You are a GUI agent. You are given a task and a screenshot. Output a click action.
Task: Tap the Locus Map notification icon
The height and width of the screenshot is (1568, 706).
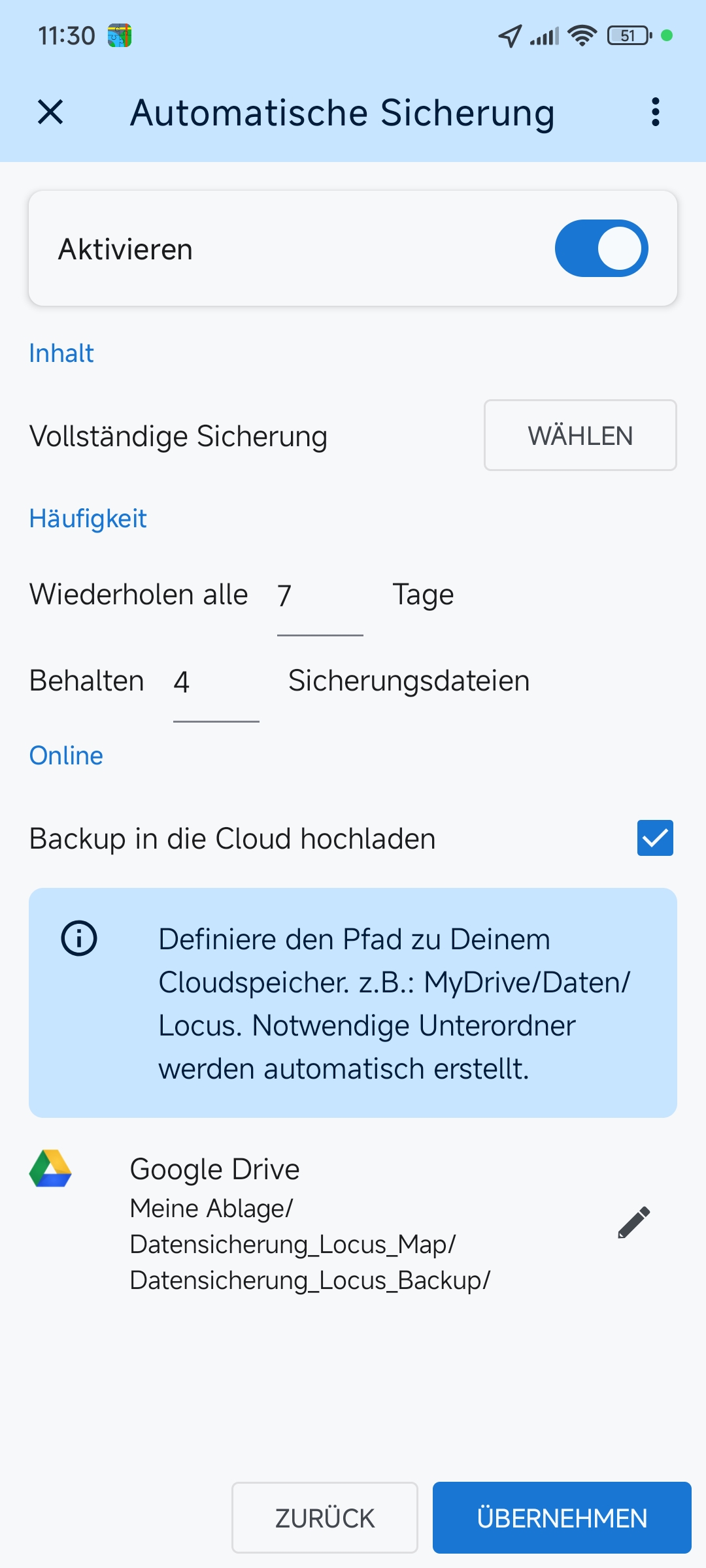click(120, 35)
